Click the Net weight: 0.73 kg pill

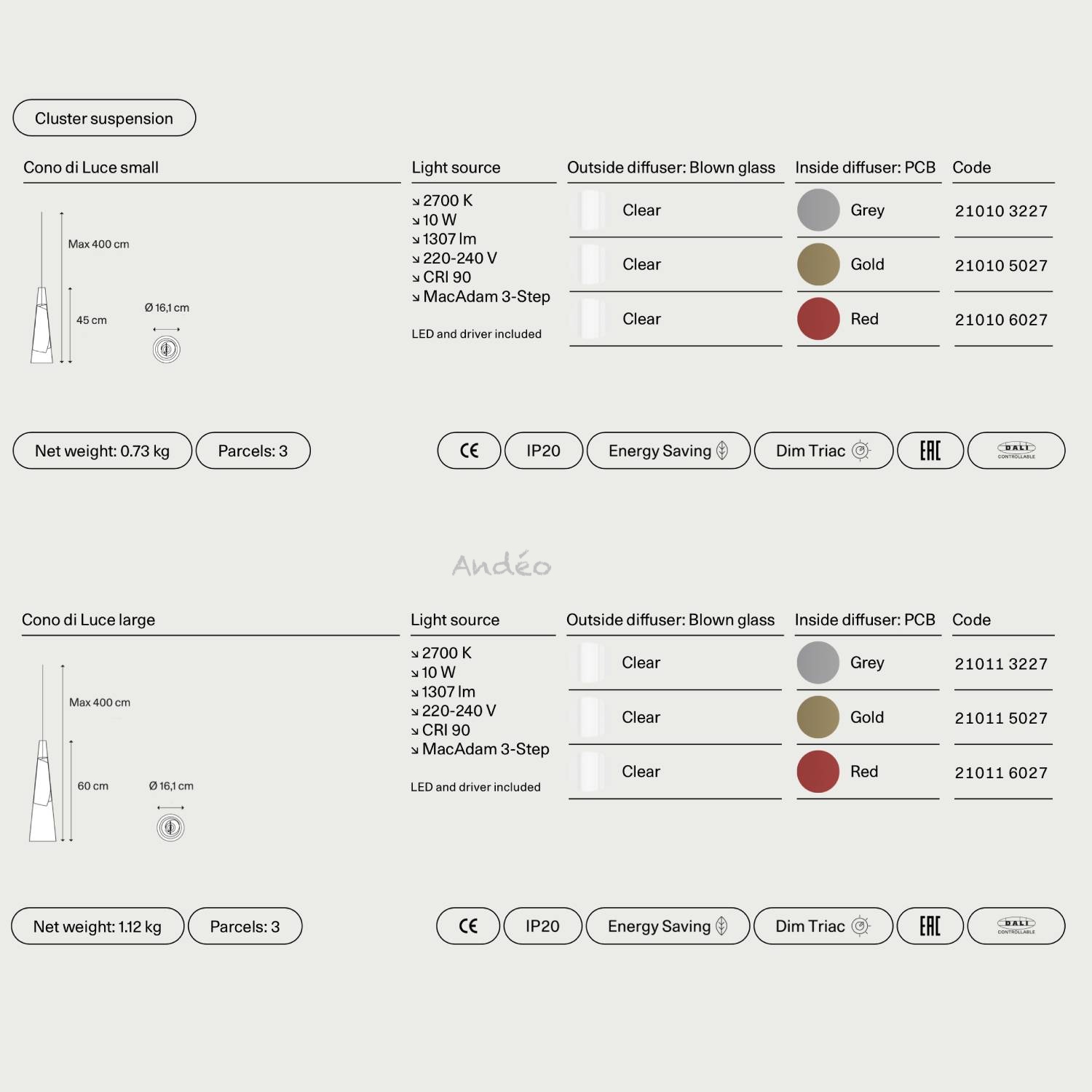103,451
